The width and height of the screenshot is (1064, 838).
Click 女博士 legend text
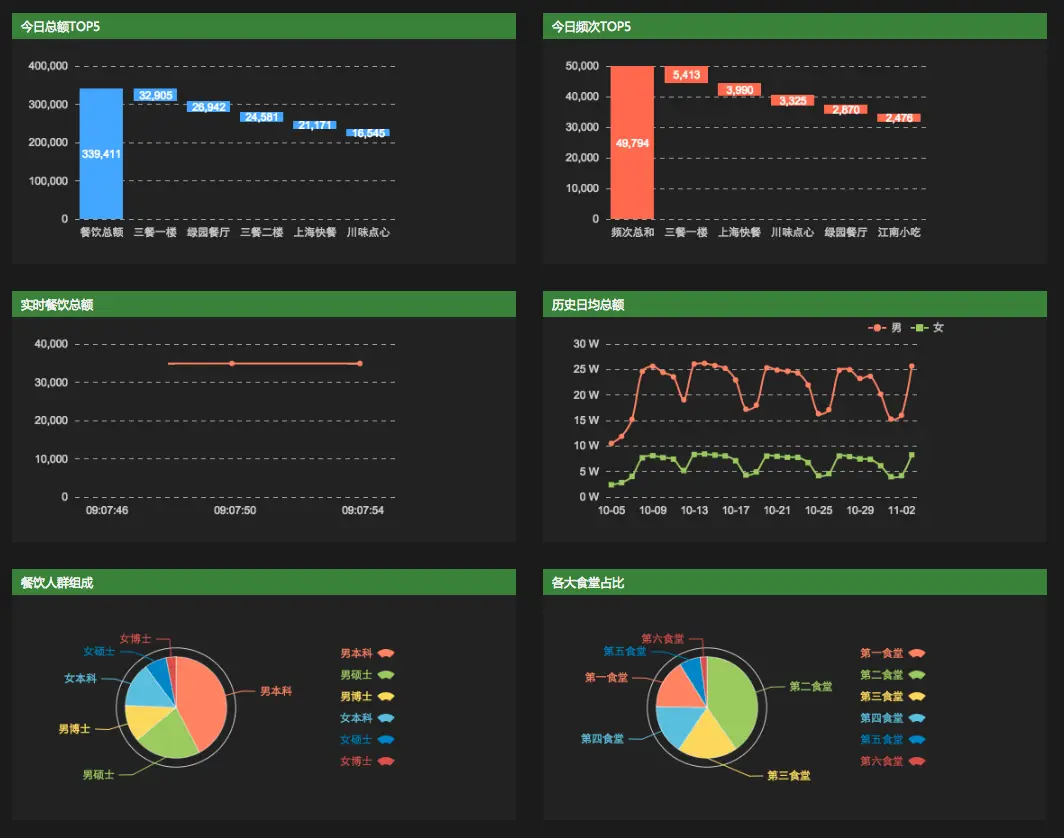click(x=356, y=761)
